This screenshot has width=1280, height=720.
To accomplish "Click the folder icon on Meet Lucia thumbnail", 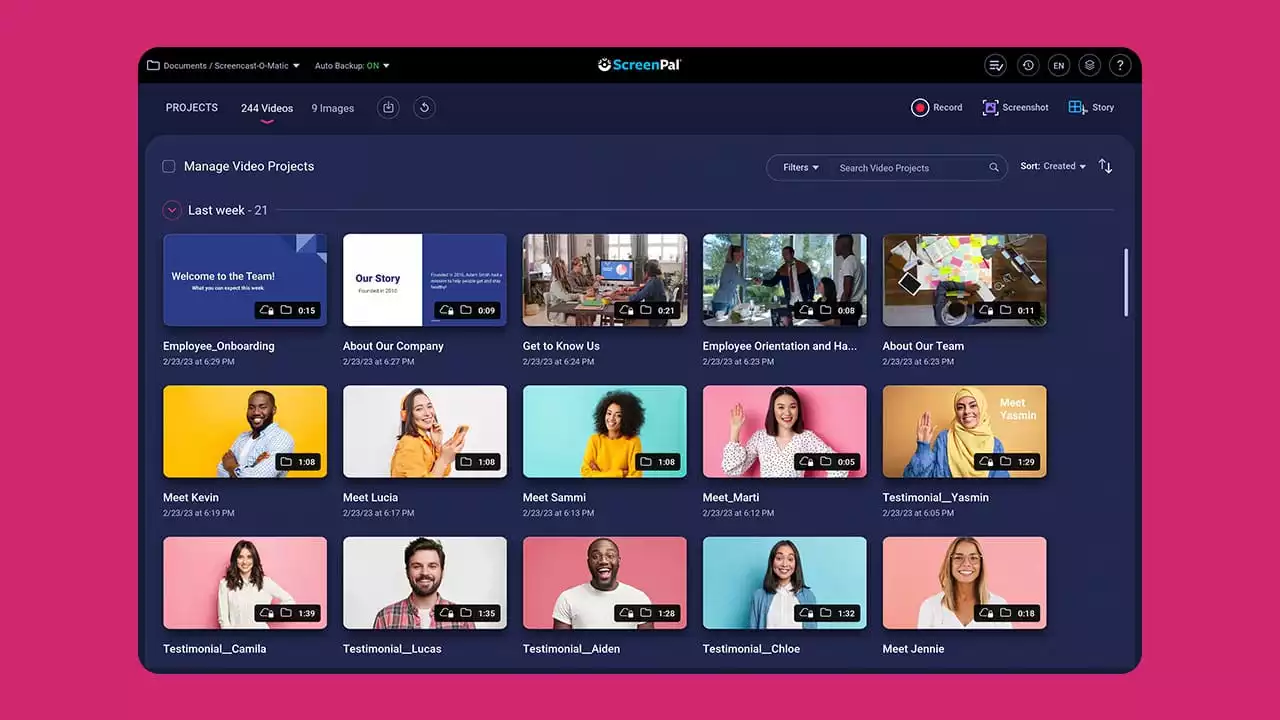I will (x=466, y=462).
